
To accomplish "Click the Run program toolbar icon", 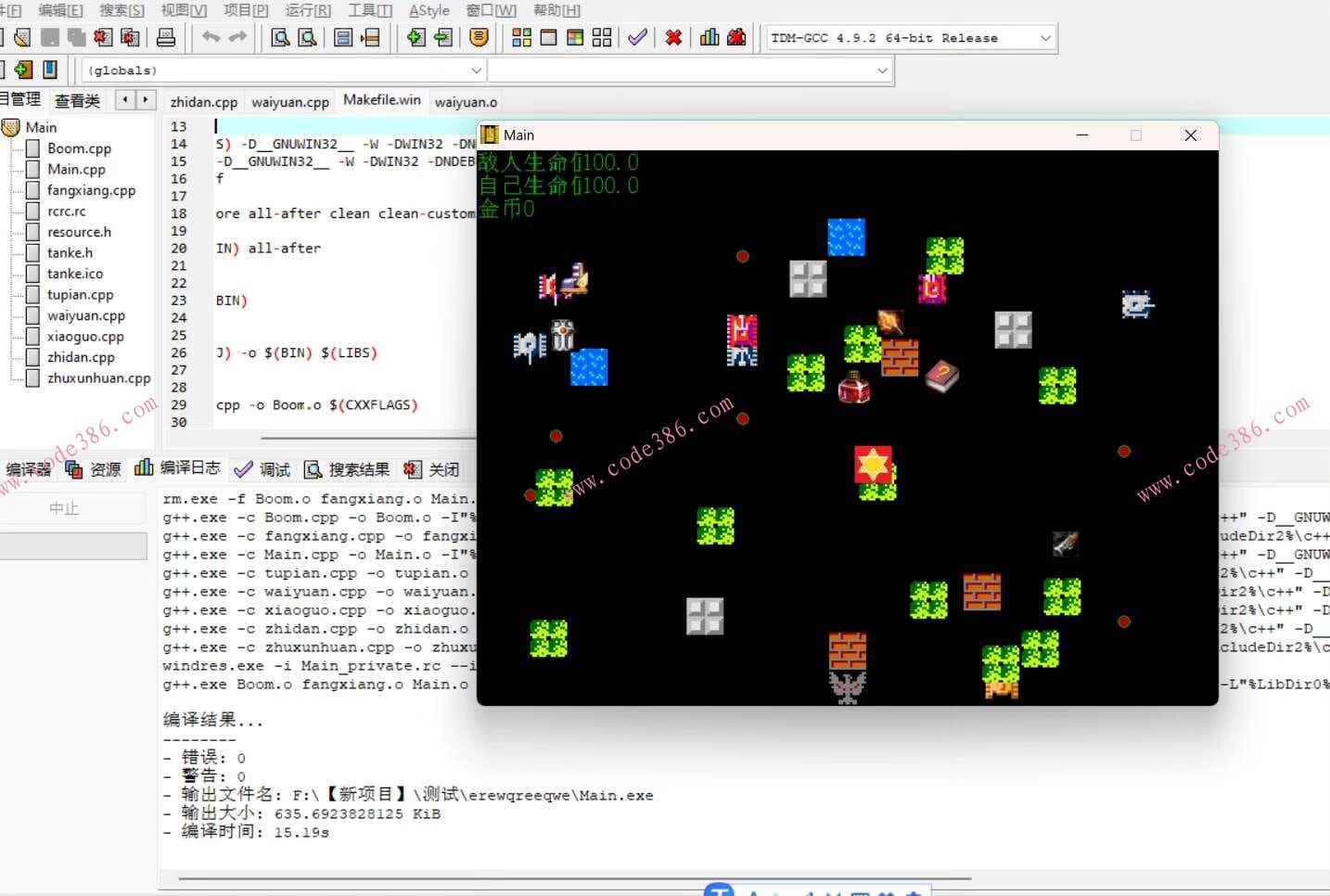I will 549,37.
